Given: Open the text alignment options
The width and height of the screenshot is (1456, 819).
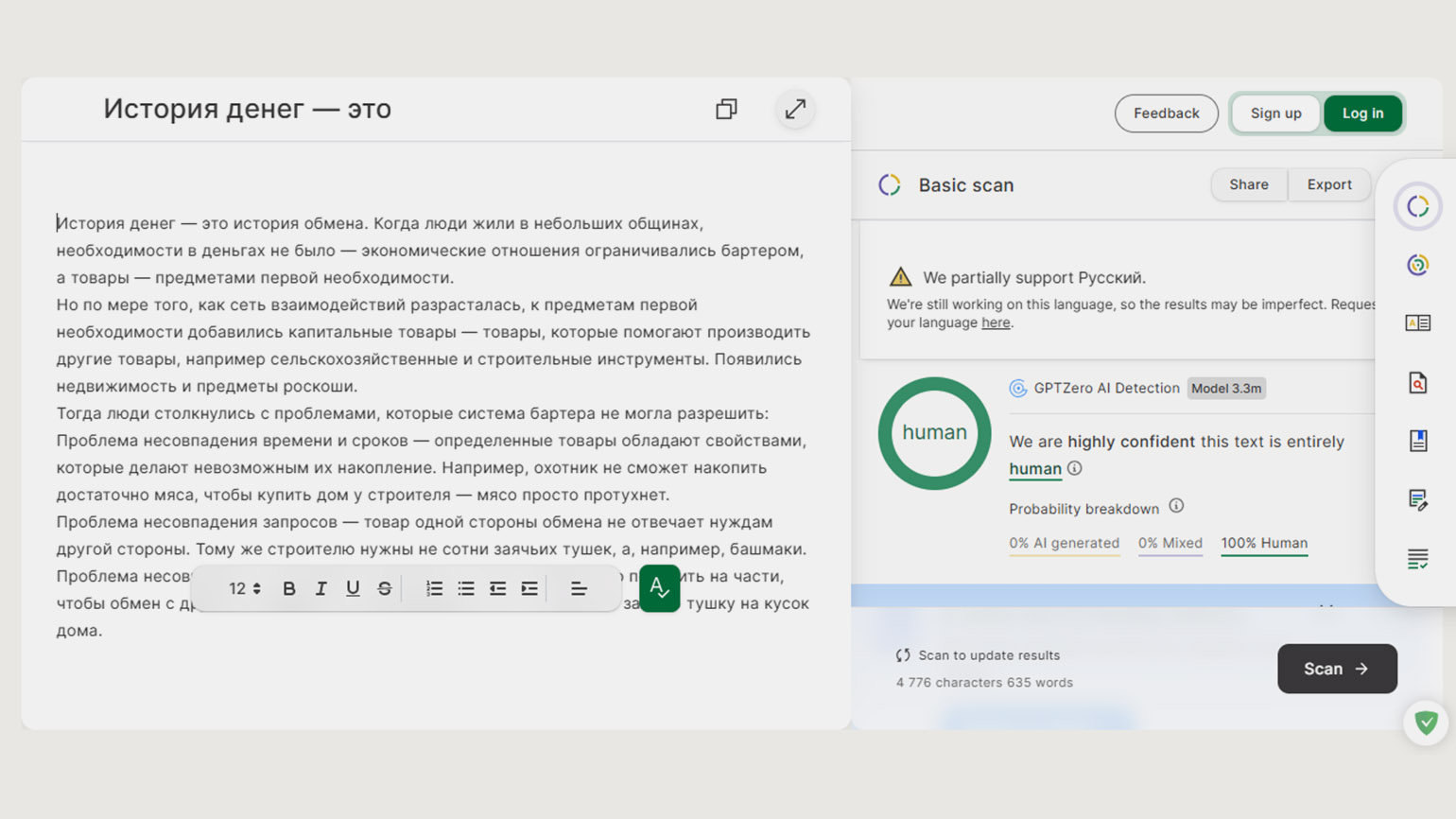Looking at the screenshot, I should point(579,588).
